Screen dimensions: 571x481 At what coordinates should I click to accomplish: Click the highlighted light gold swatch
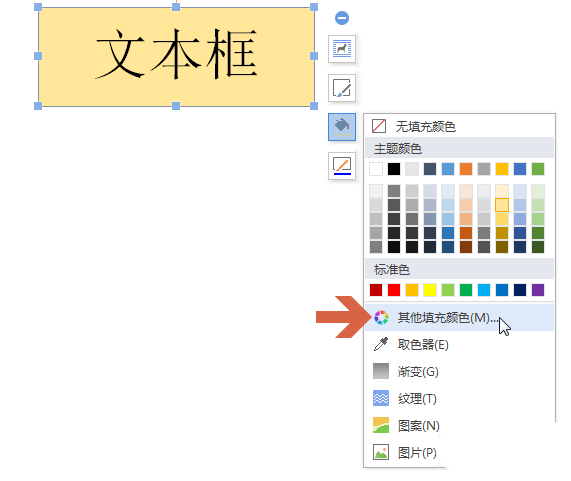(502, 205)
